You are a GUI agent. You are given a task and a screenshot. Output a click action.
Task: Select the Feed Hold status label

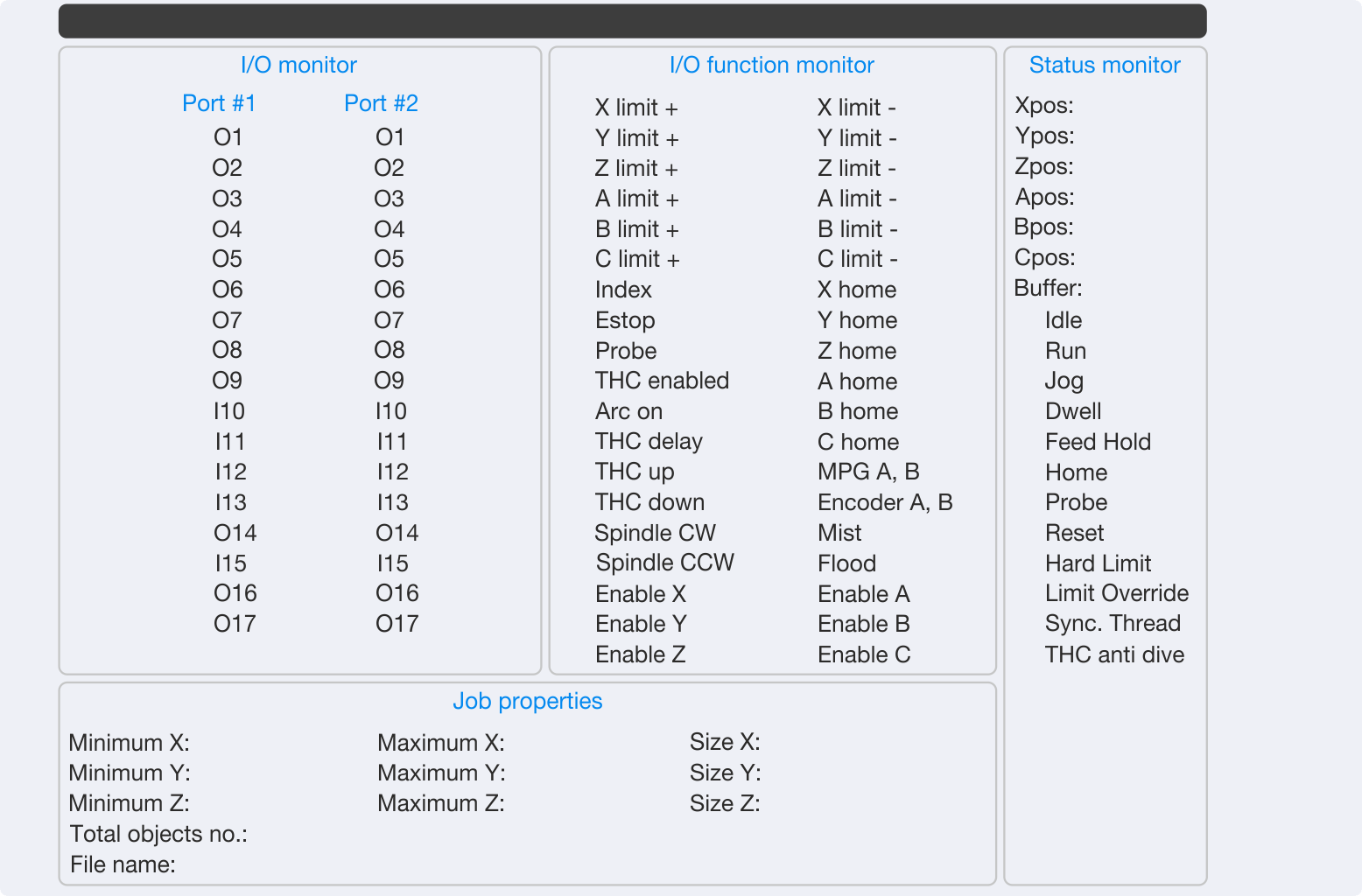coord(1098,442)
